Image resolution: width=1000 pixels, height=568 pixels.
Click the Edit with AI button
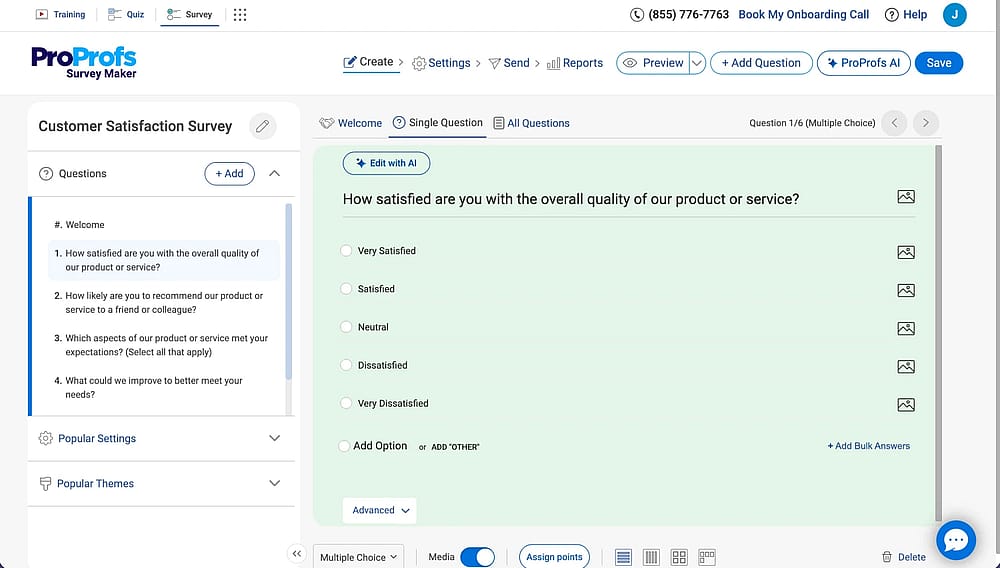(x=386, y=163)
